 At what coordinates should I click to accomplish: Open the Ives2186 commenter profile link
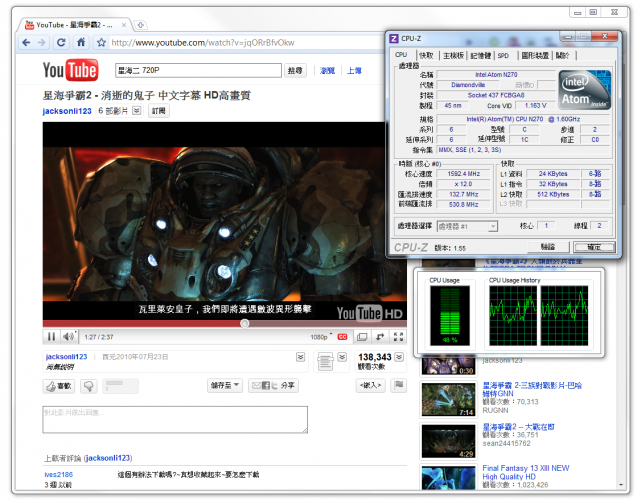(x=59, y=474)
